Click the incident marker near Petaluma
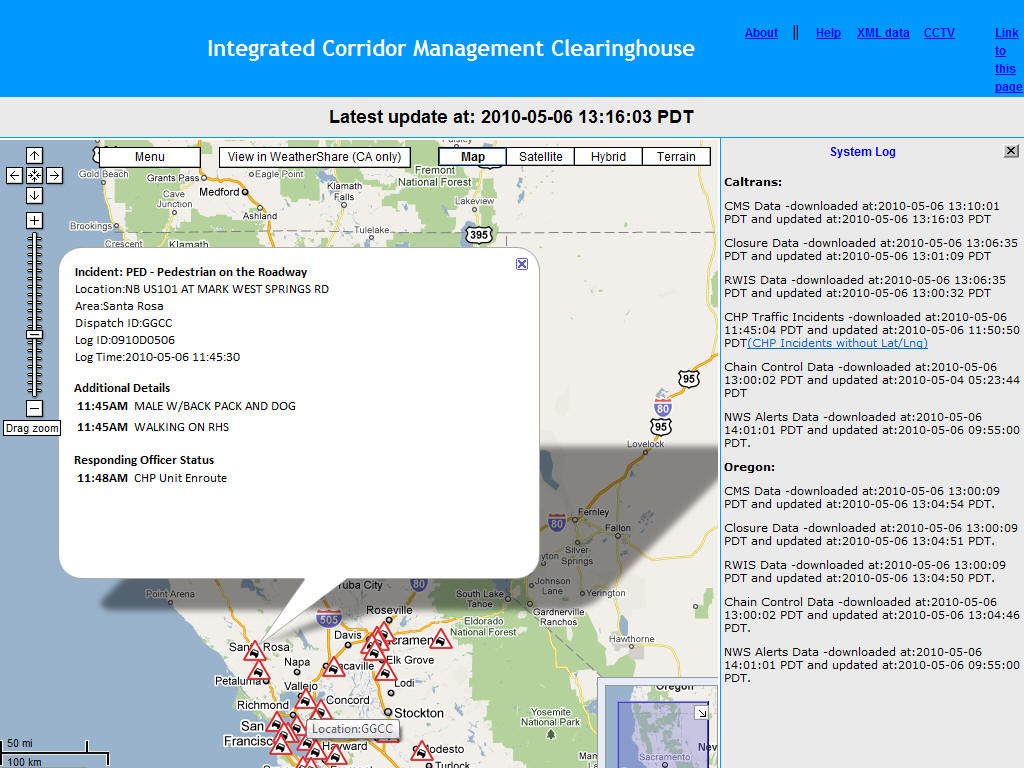The height and width of the screenshot is (768, 1024). (x=258, y=672)
